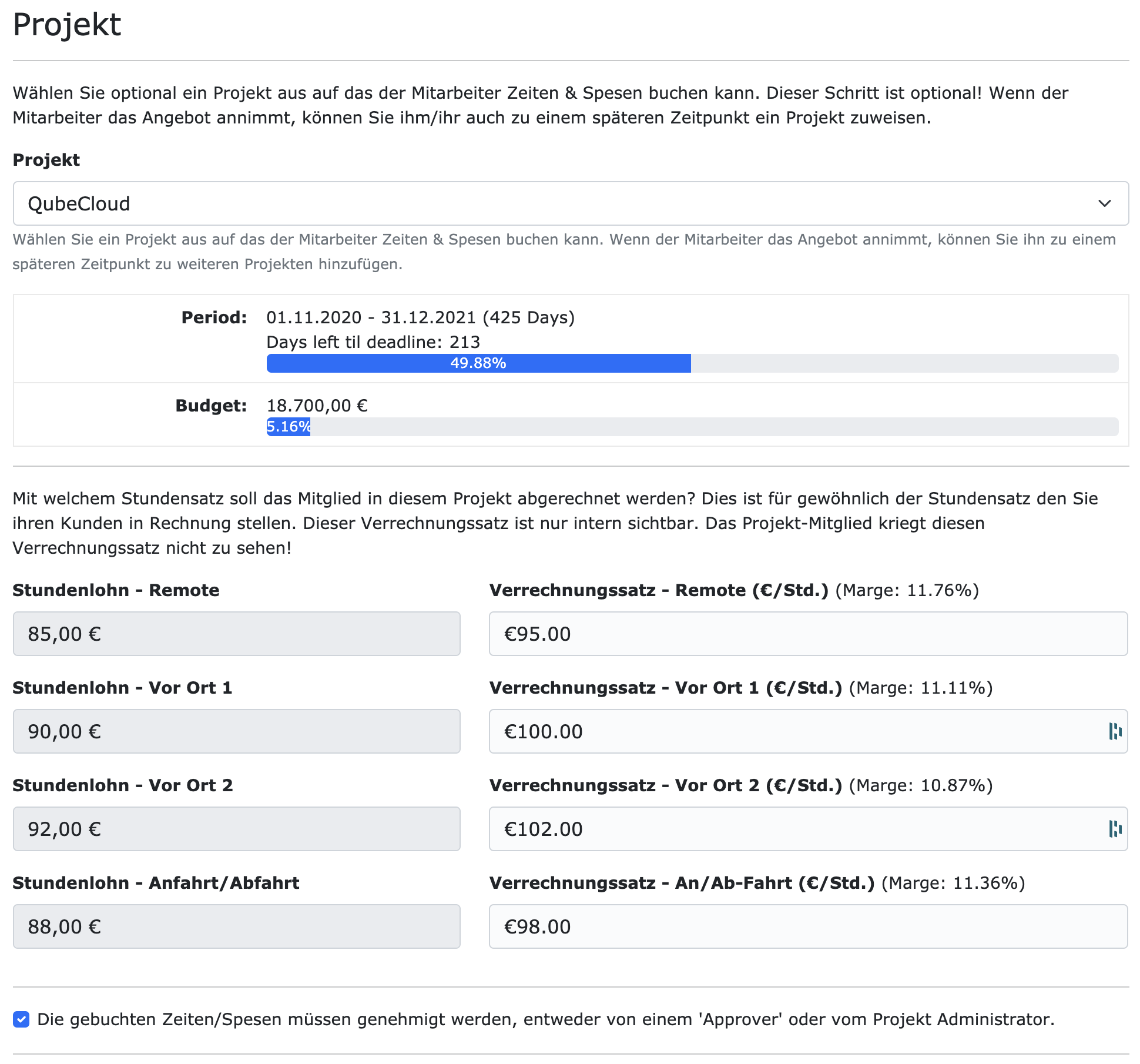This screenshot has height=1064, width=1140.
Task: Select the €95.00 Remote billing rate field
Action: 805,634
